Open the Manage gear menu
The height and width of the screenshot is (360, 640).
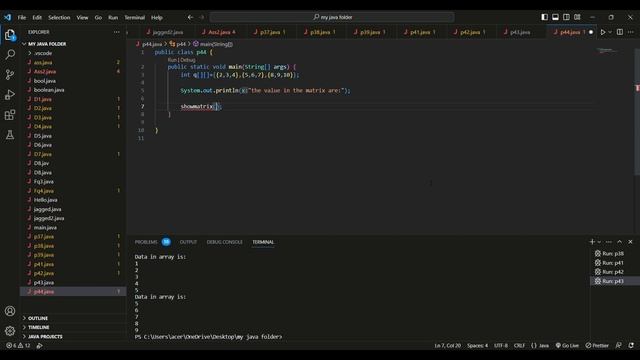click(10, 331)
